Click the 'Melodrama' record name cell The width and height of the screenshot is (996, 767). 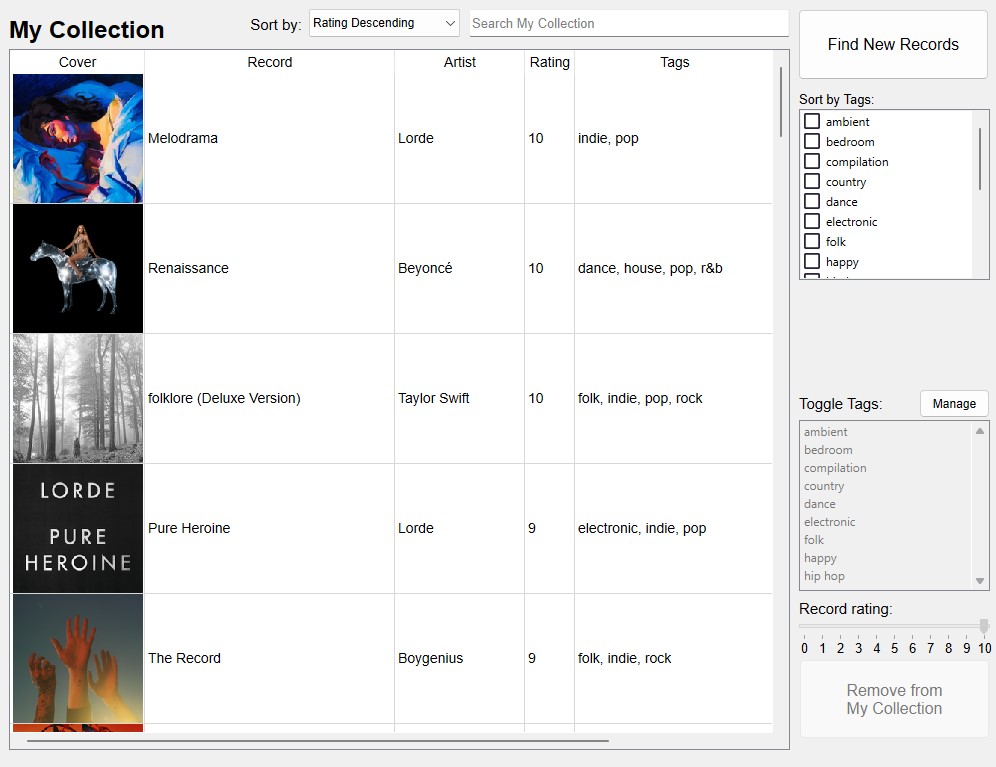269,139
